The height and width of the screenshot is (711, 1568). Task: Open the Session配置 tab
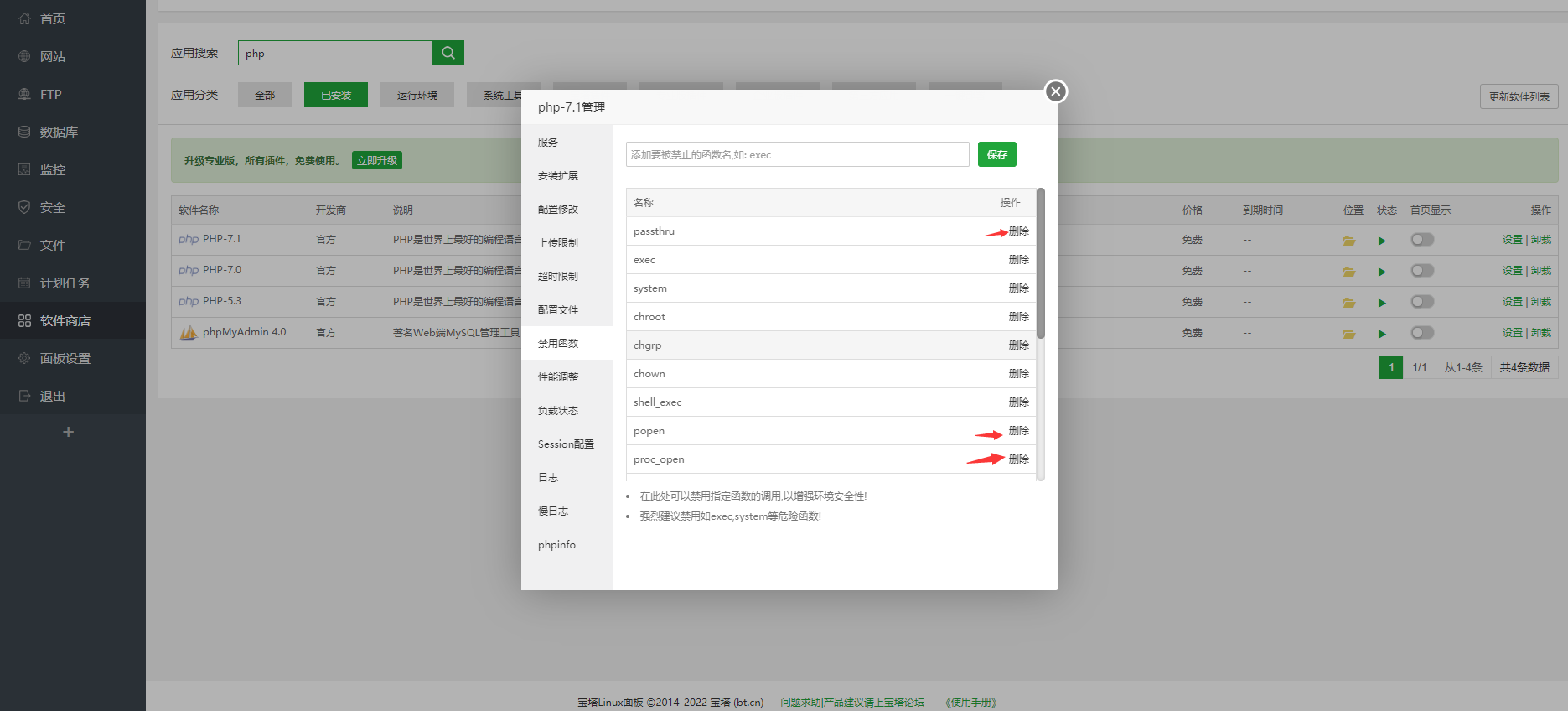(566, 444)
